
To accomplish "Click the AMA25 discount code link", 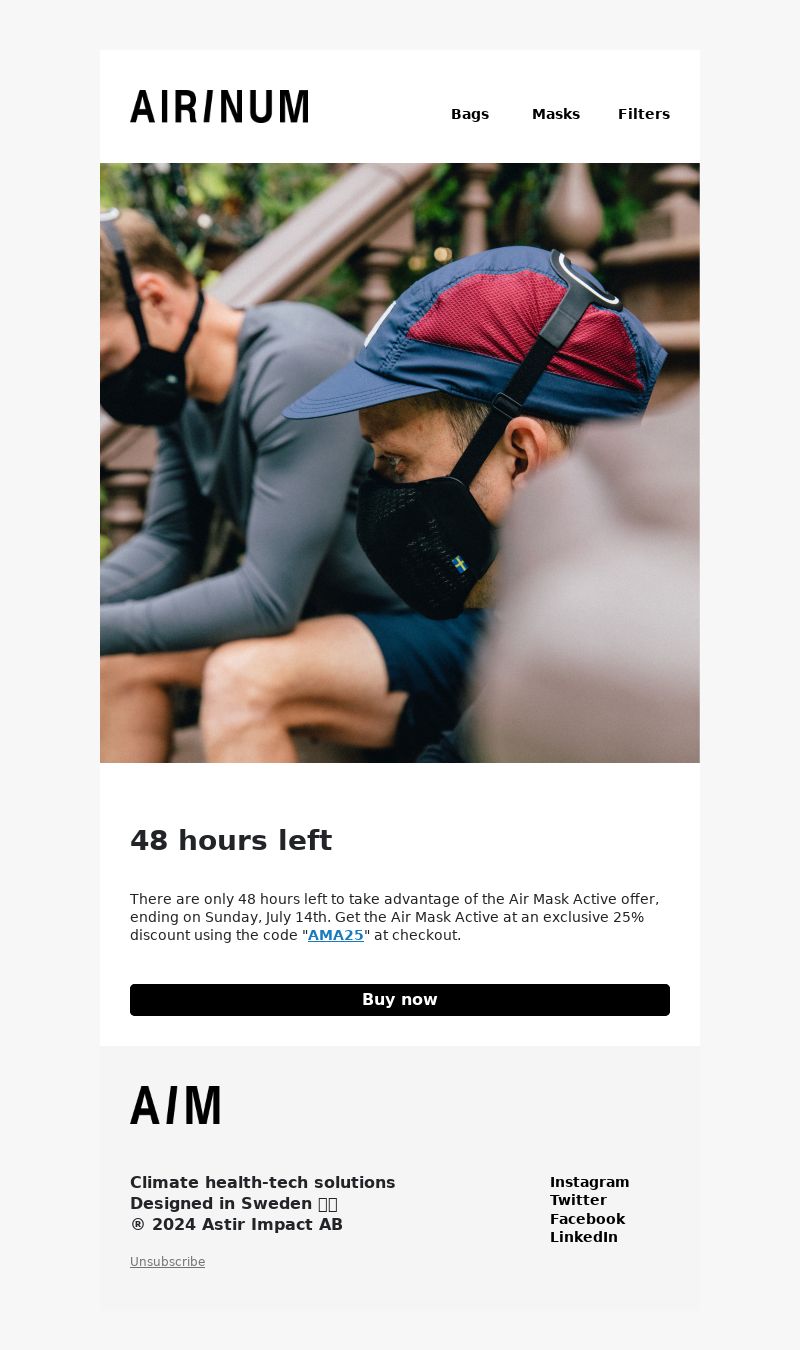I will (336, 935).
